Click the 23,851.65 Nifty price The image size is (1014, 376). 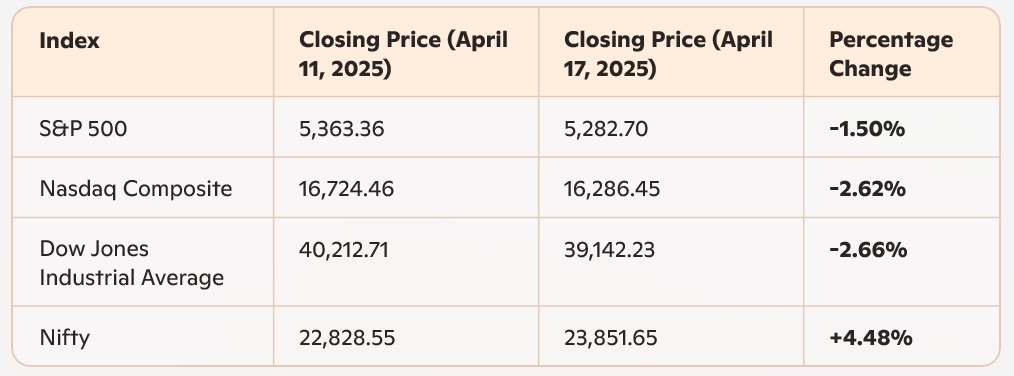610,338
